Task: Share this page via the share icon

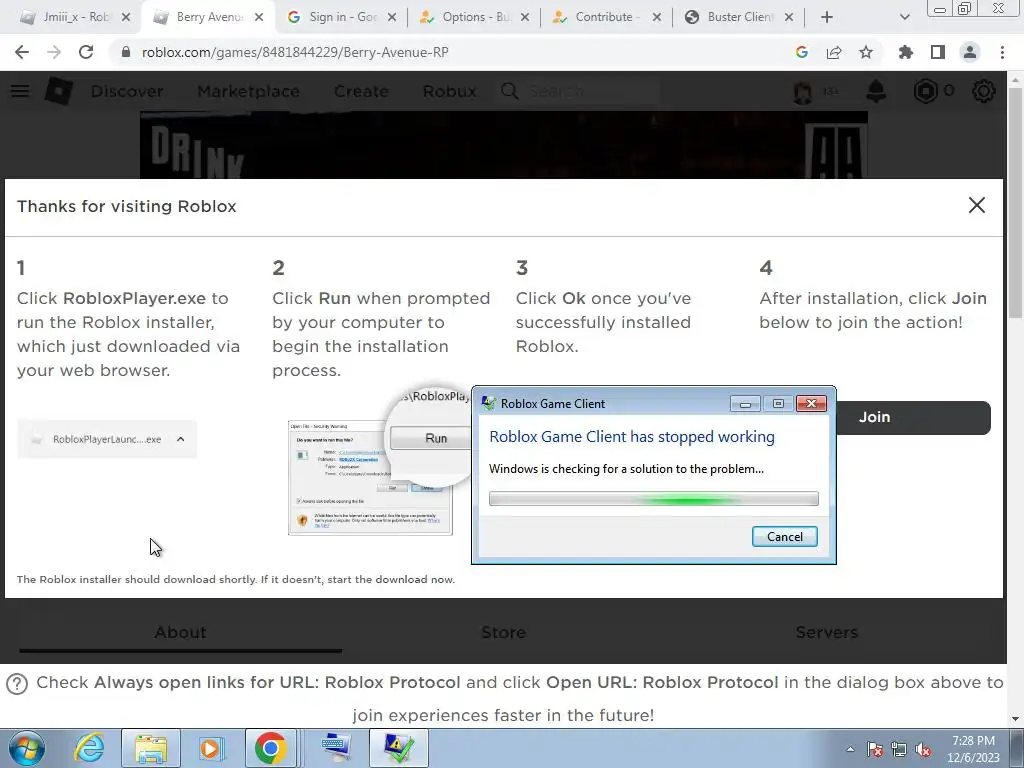Action: coord(834,52)
